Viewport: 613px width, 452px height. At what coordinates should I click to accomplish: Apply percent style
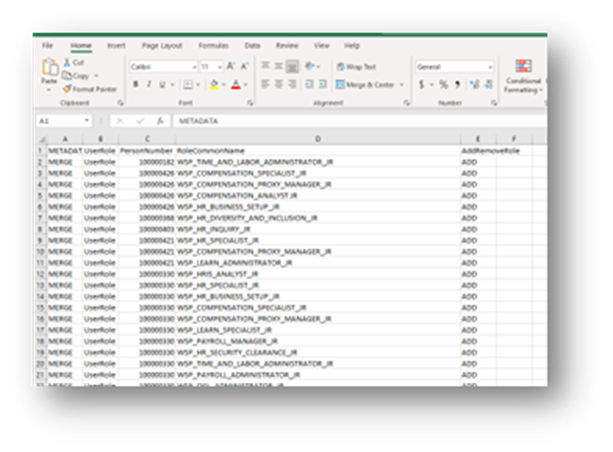pos(443,84)
